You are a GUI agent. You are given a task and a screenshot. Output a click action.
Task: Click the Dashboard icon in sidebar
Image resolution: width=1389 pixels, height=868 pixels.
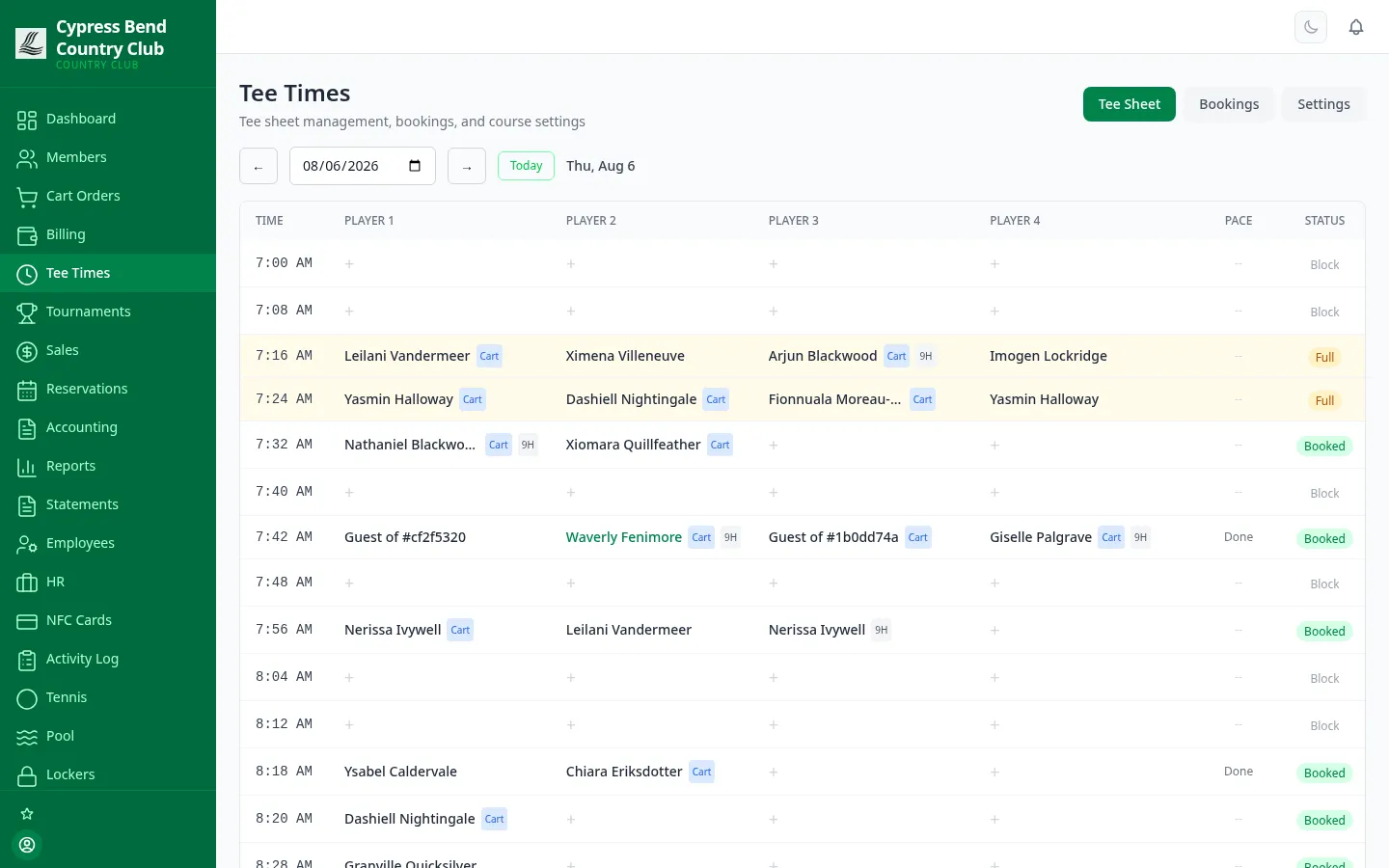pyautogui.click(x=27, y=120)
